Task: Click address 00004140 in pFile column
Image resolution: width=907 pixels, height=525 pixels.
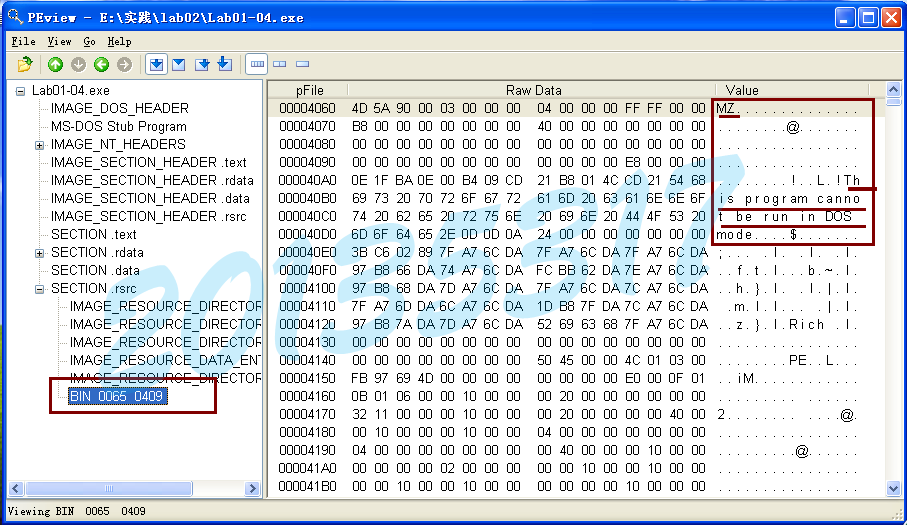Action: point(307,360)
